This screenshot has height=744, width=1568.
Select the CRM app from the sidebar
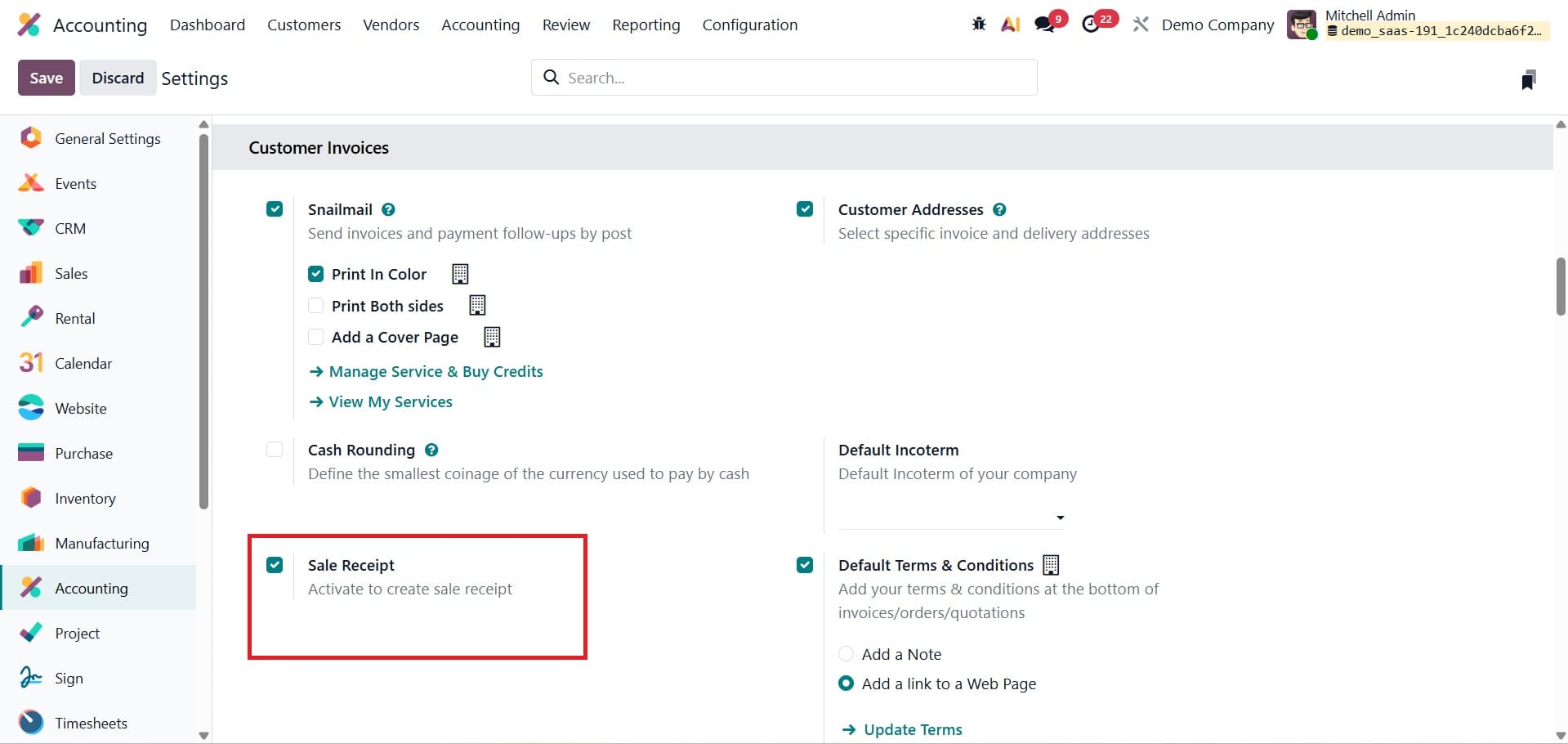(69, 228)
